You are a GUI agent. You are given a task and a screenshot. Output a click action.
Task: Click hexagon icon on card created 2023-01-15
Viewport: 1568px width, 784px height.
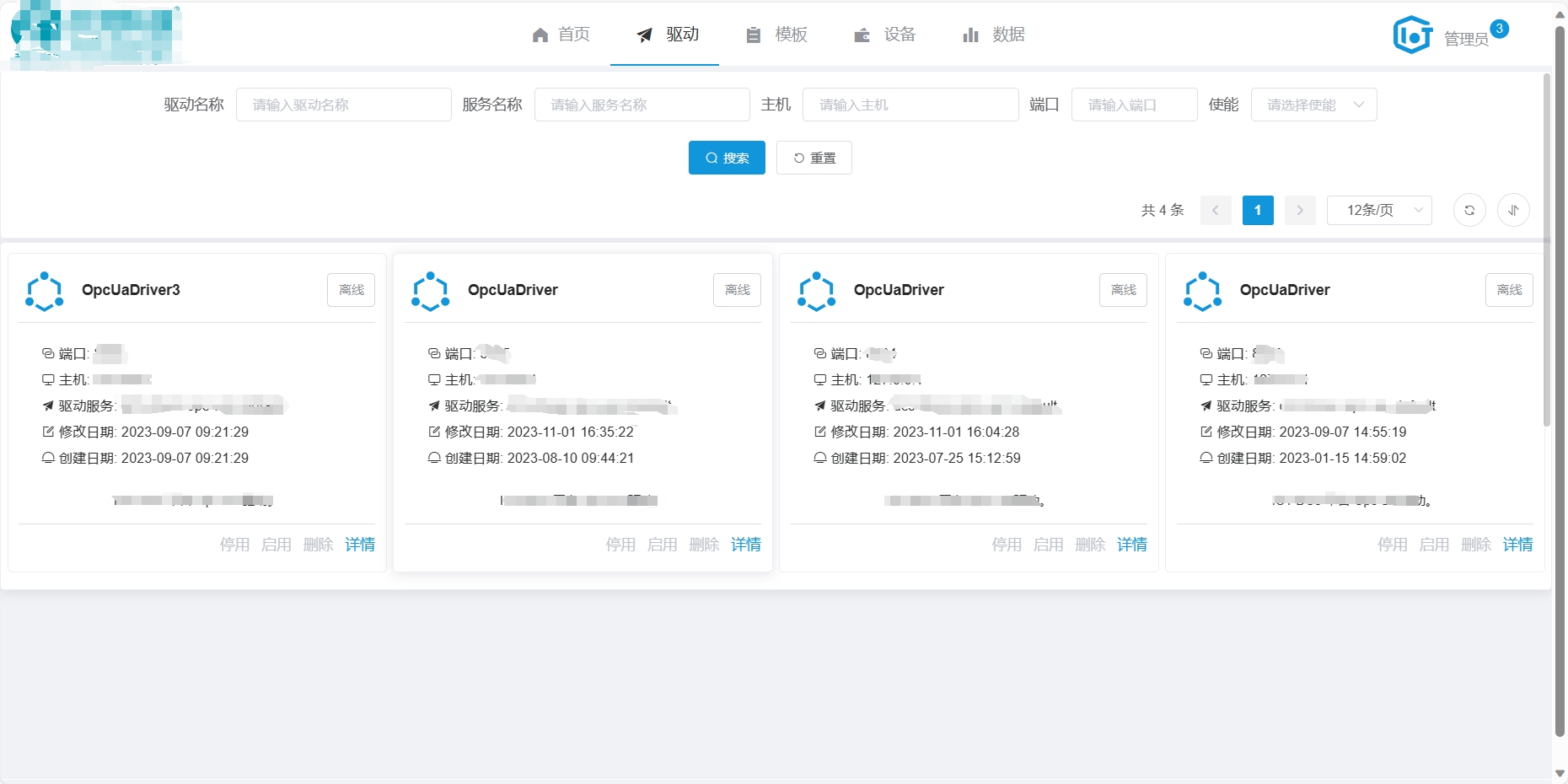(1203, 291)
